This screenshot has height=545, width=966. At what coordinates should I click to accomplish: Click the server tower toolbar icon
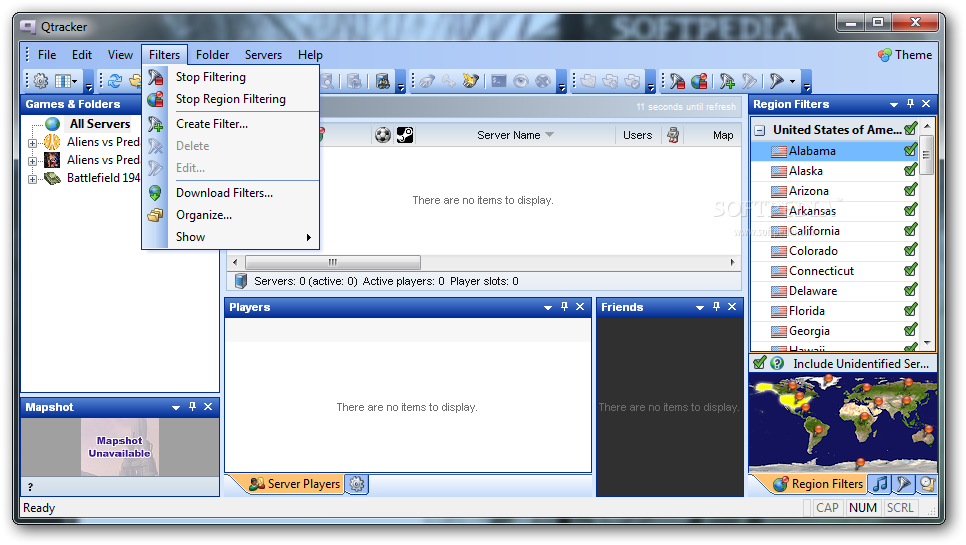pyautogui.click(x=383, y=81)
